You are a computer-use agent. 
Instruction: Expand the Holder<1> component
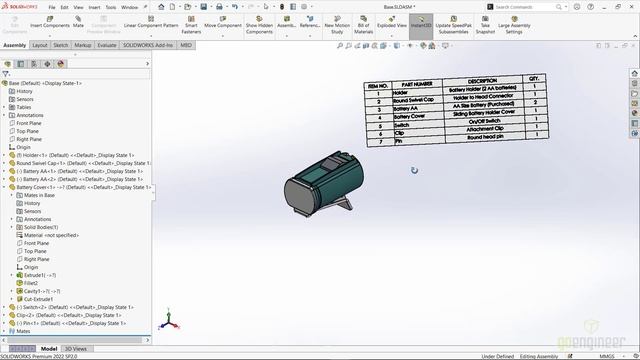click(x=4, y=156)
